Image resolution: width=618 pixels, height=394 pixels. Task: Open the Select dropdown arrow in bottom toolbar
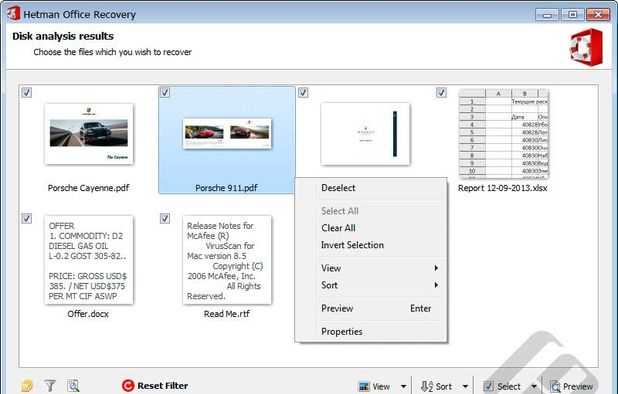[x=534, y=387]
